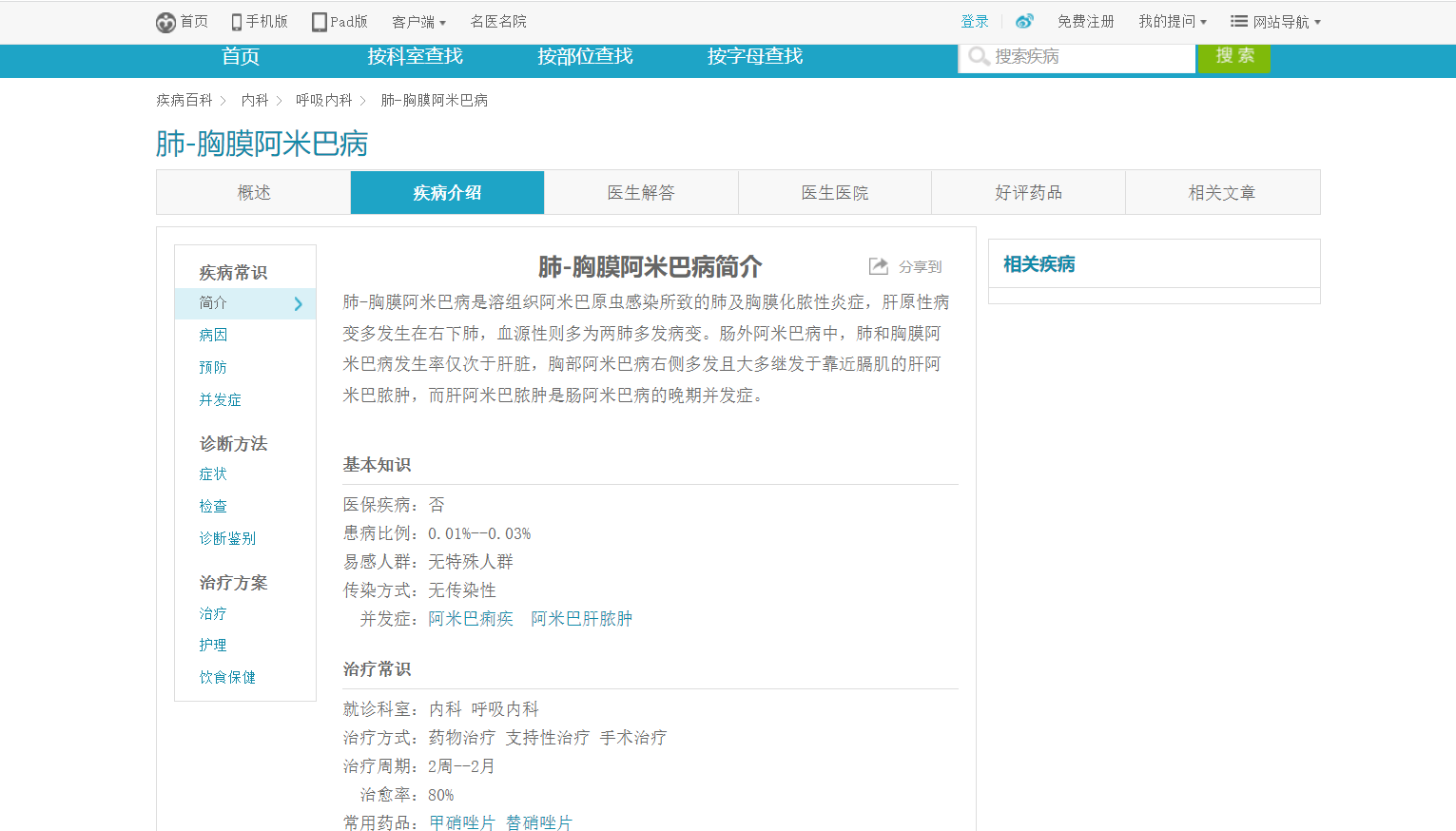Select 简介 in the sidebar

coord(245,303)
